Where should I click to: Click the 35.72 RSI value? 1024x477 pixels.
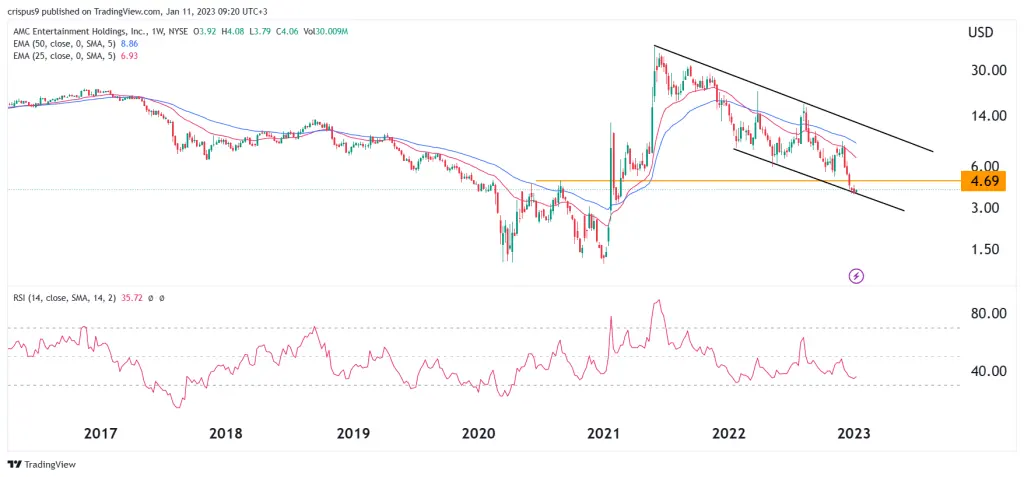pos(132,298)
